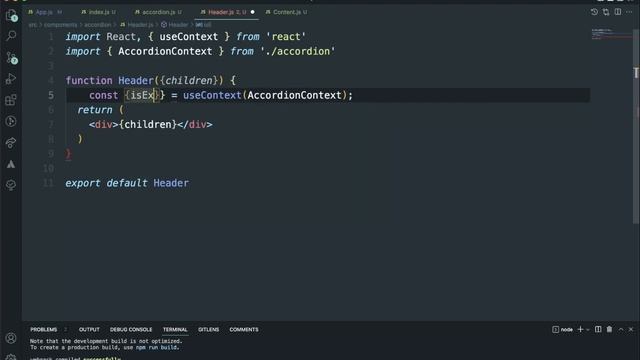This screenshot has width=640, height=360.
Task: Close the bottom panel
Action: 631,329
